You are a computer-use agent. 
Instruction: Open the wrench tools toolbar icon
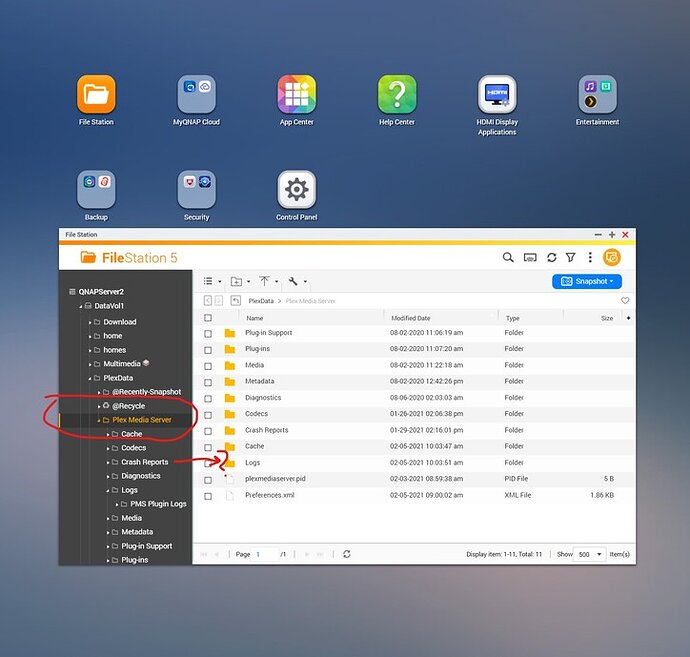pyautogui.click(x=293, y=281)
